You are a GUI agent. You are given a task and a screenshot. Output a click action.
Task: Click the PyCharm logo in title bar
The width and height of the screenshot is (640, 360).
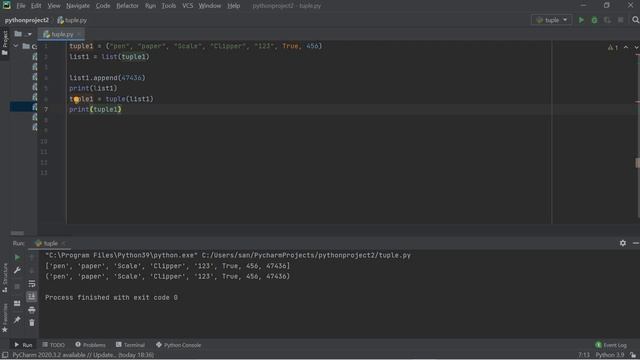point(7,5)
